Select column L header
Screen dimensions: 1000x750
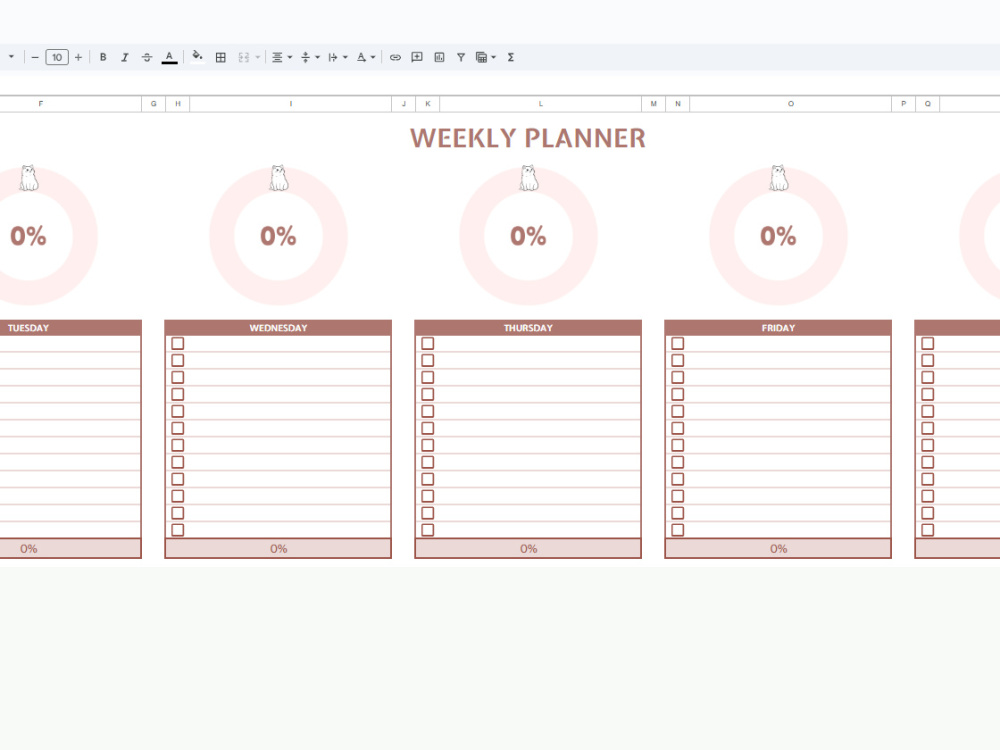[x=541, y=104]
